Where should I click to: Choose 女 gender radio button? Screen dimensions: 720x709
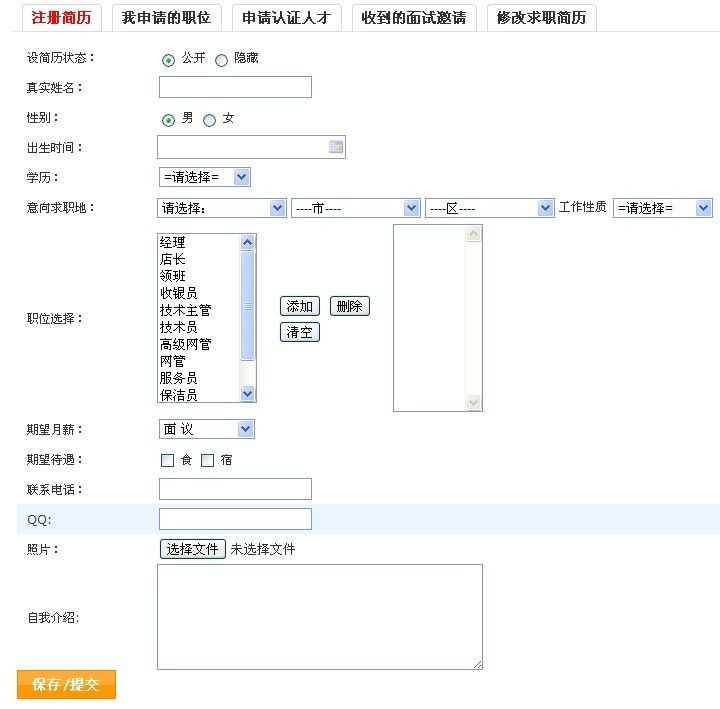209,120
